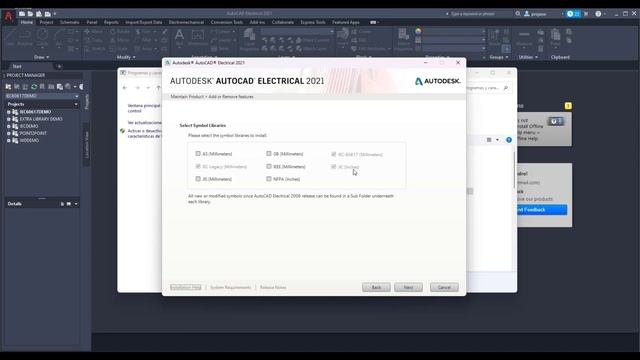
Task: Open the Installation Help link
Action: tap(186, 287)
